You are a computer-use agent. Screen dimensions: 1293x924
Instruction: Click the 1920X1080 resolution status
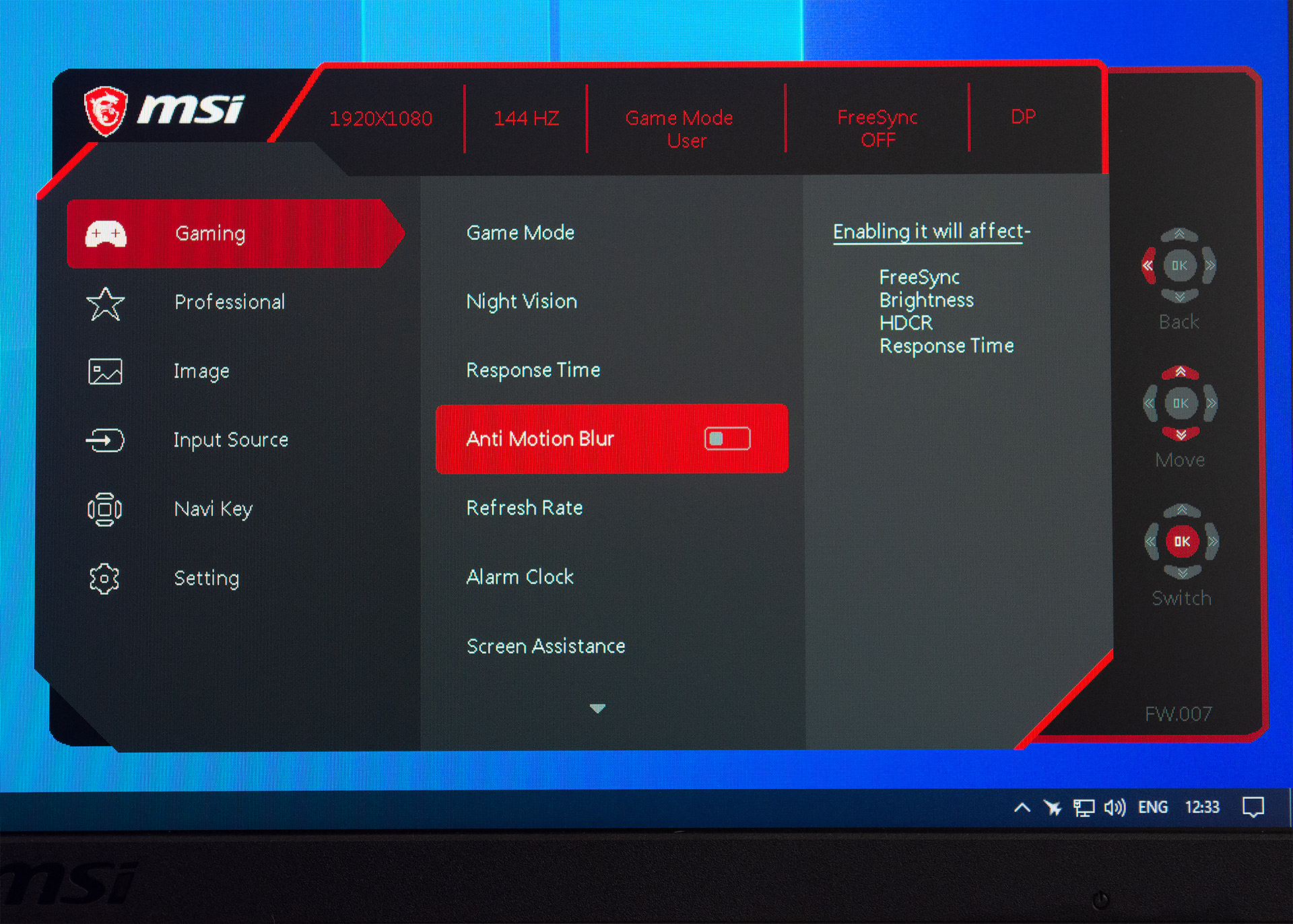click(x=380, y=119)
